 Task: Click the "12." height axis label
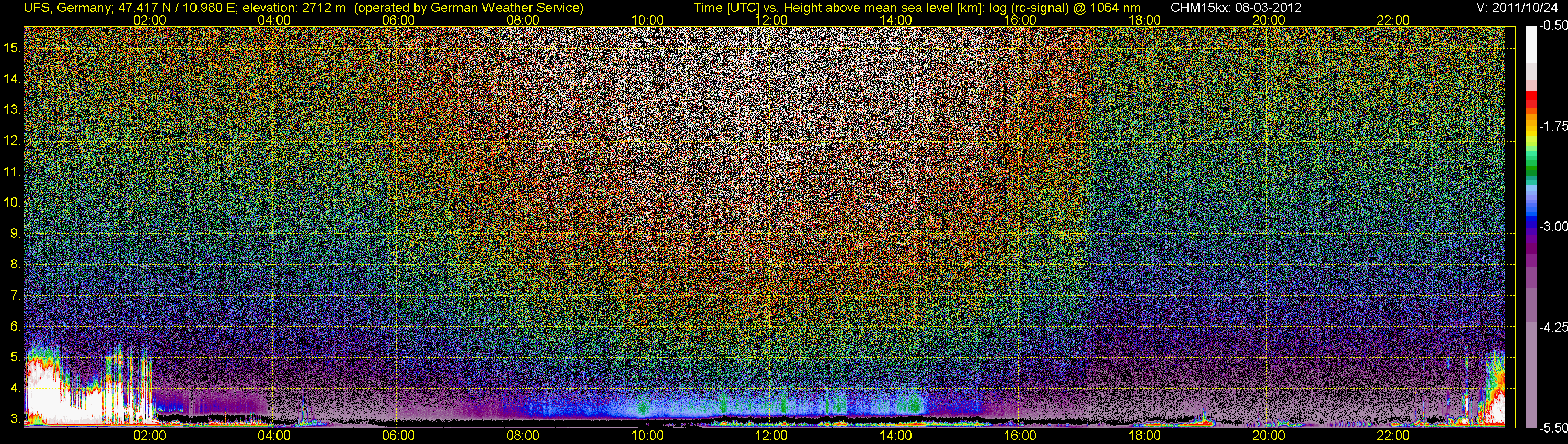point(12,141)
